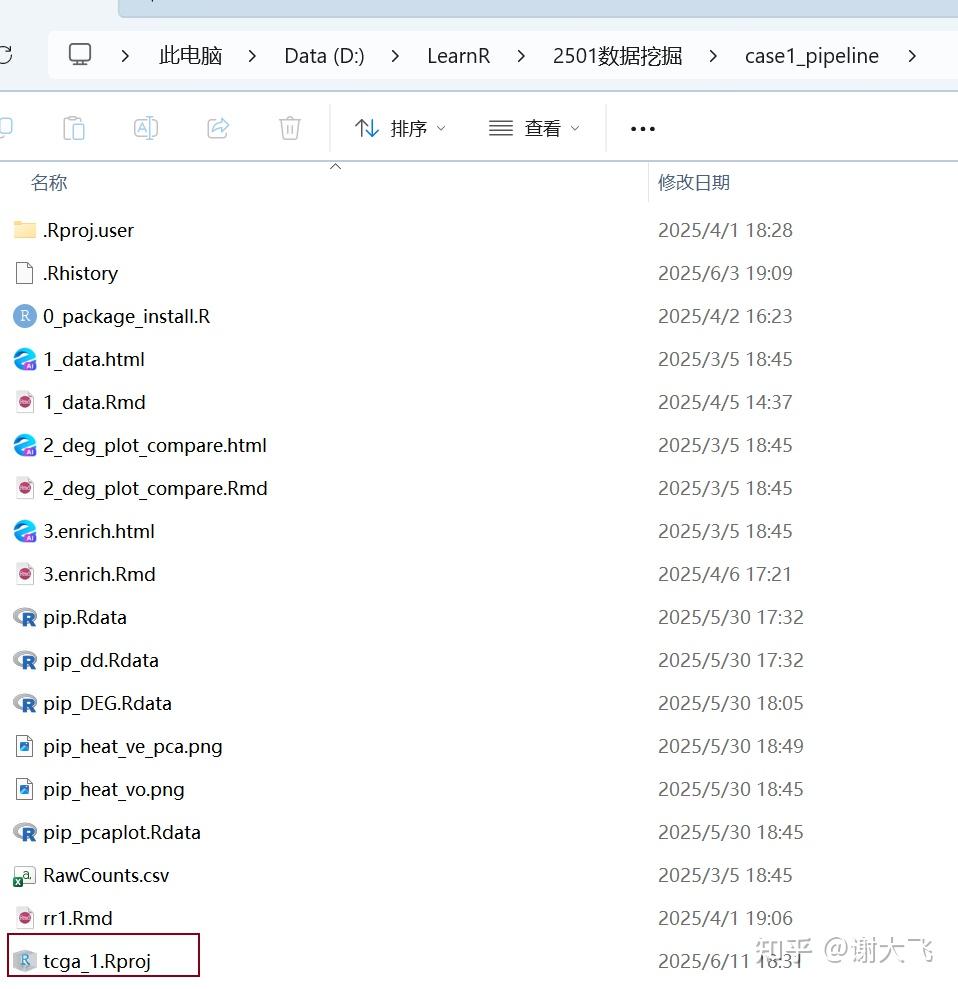Screen dimensions: 958x989
Task: Click the computer icon in the address bar
Action: [x=80, y=55]
